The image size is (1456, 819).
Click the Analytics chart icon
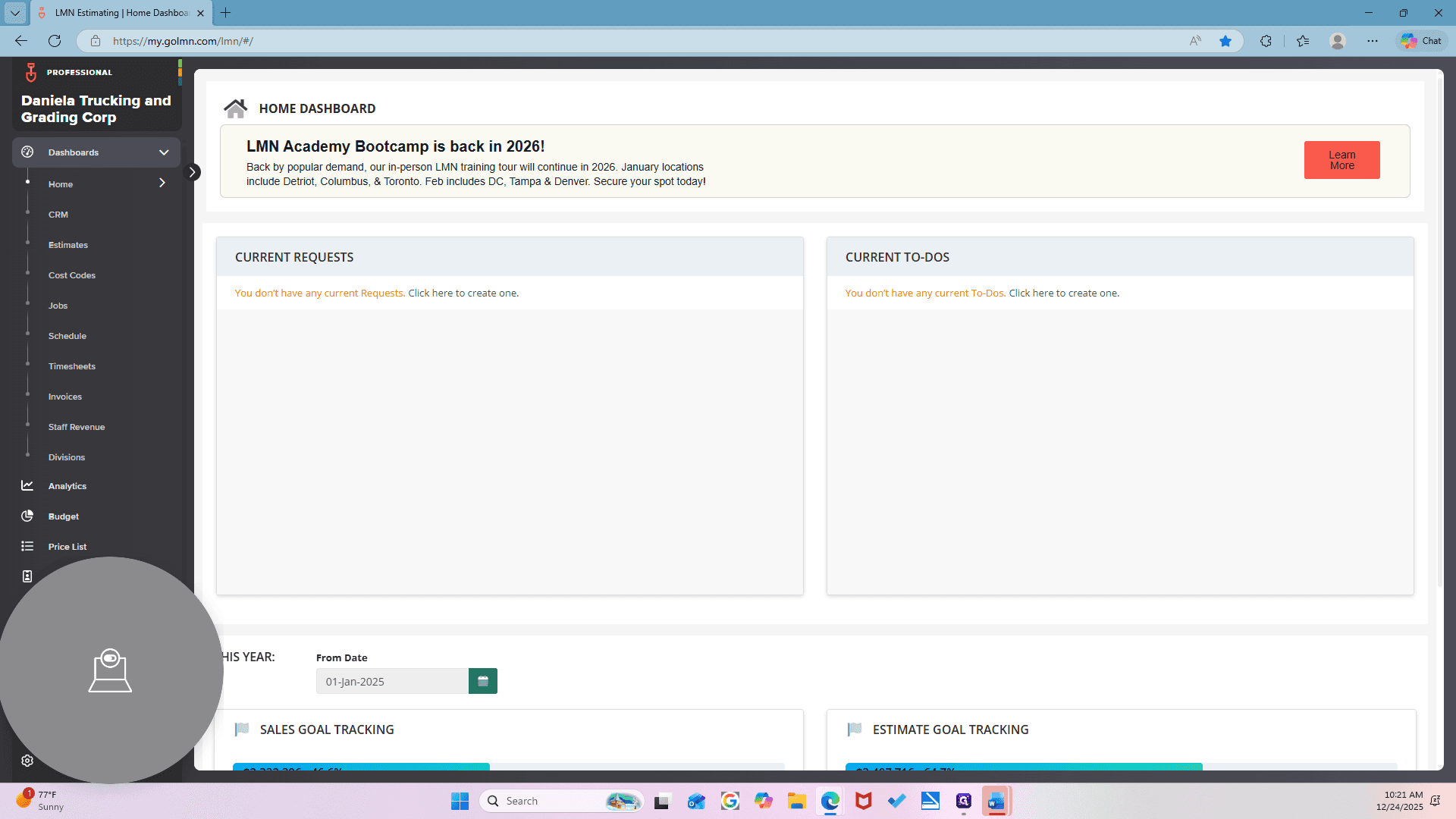pos(27,485)
